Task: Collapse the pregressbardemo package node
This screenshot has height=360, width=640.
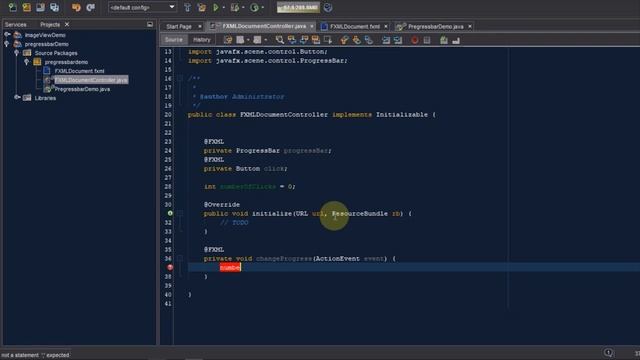Action: click(27, 62)
